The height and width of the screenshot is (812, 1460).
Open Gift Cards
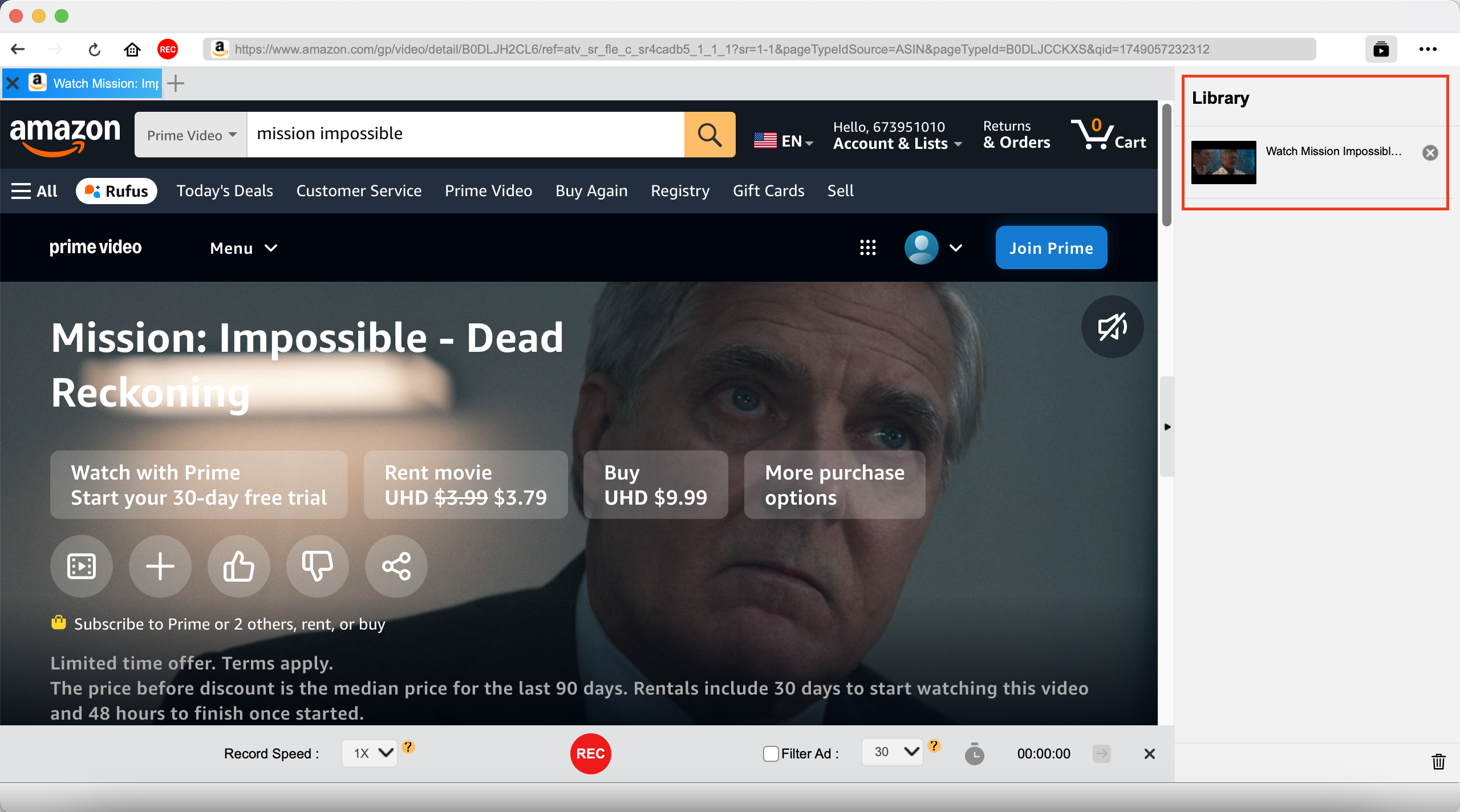[x=769, y=191]
